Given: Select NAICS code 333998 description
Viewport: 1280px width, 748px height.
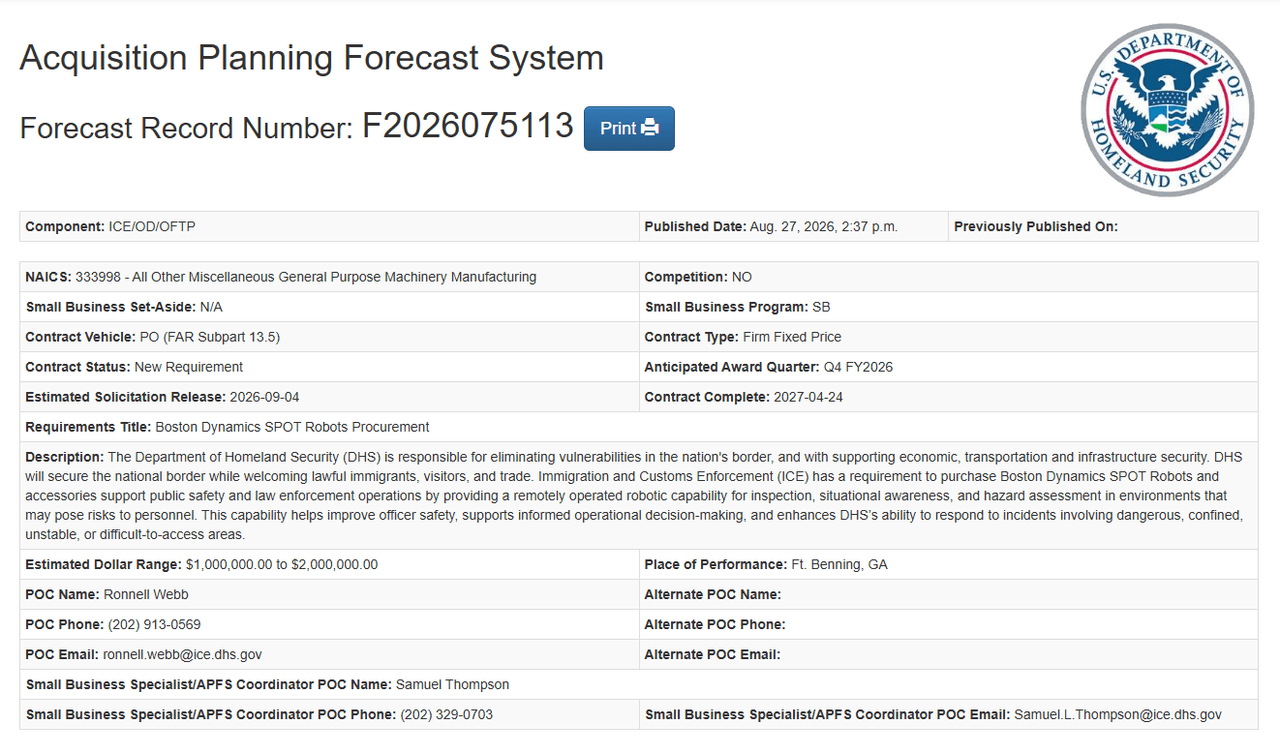Looking at the screenshot, I should click(x=306, y=277).
